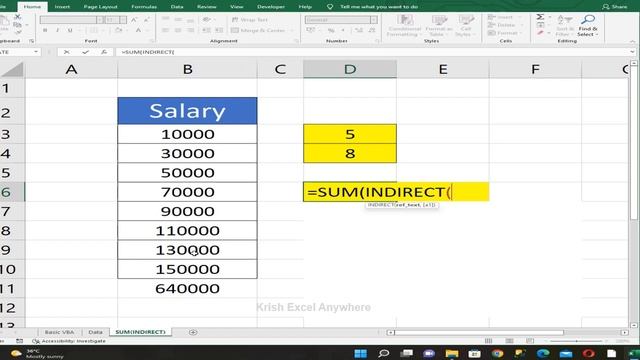The image size is (640, 360).
Task: Open Windows Start menu
Action: click(x=360, y=353)
